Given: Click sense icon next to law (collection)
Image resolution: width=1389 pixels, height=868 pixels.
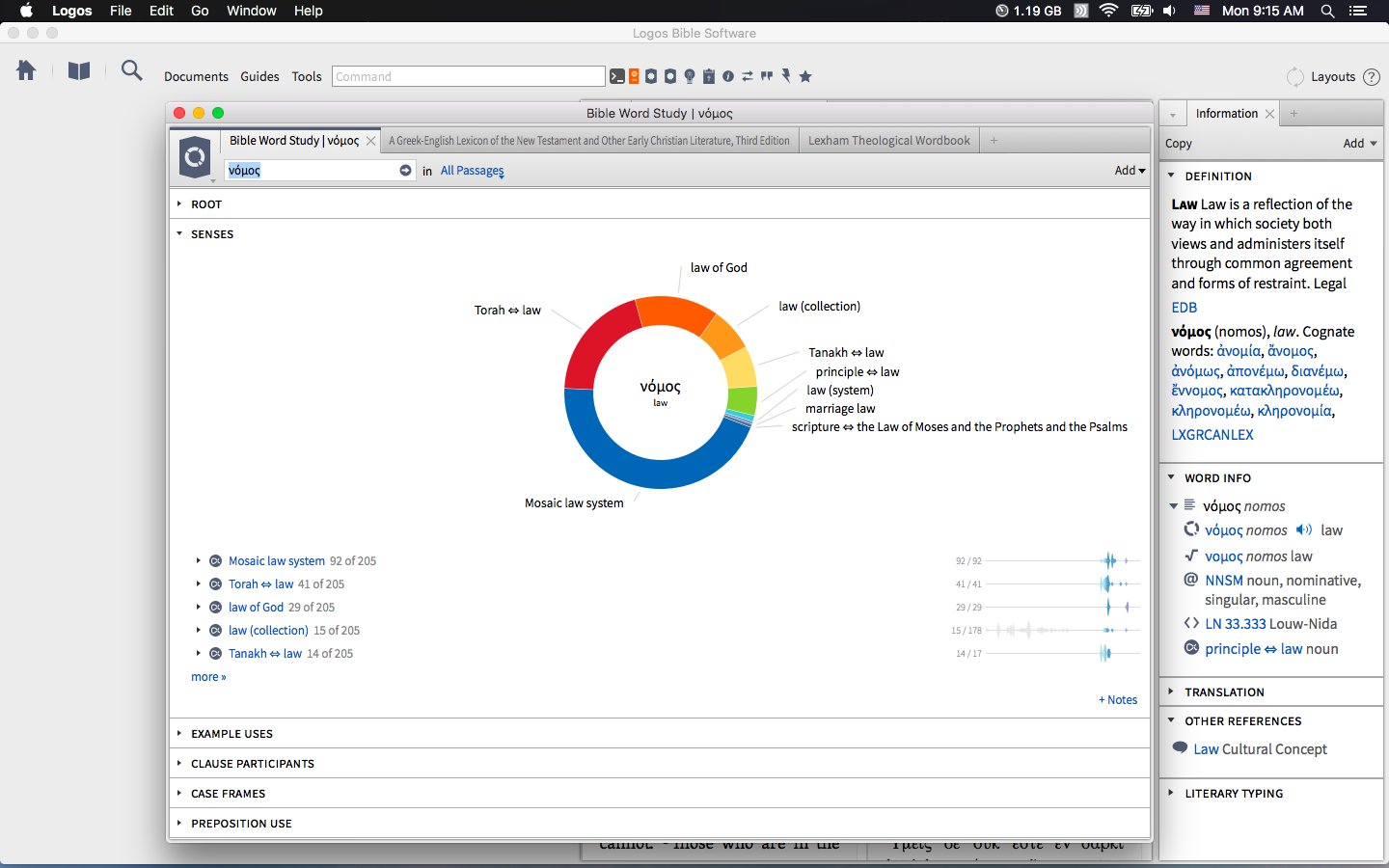Looking at the screenshot, I should [x=216, y=630].
